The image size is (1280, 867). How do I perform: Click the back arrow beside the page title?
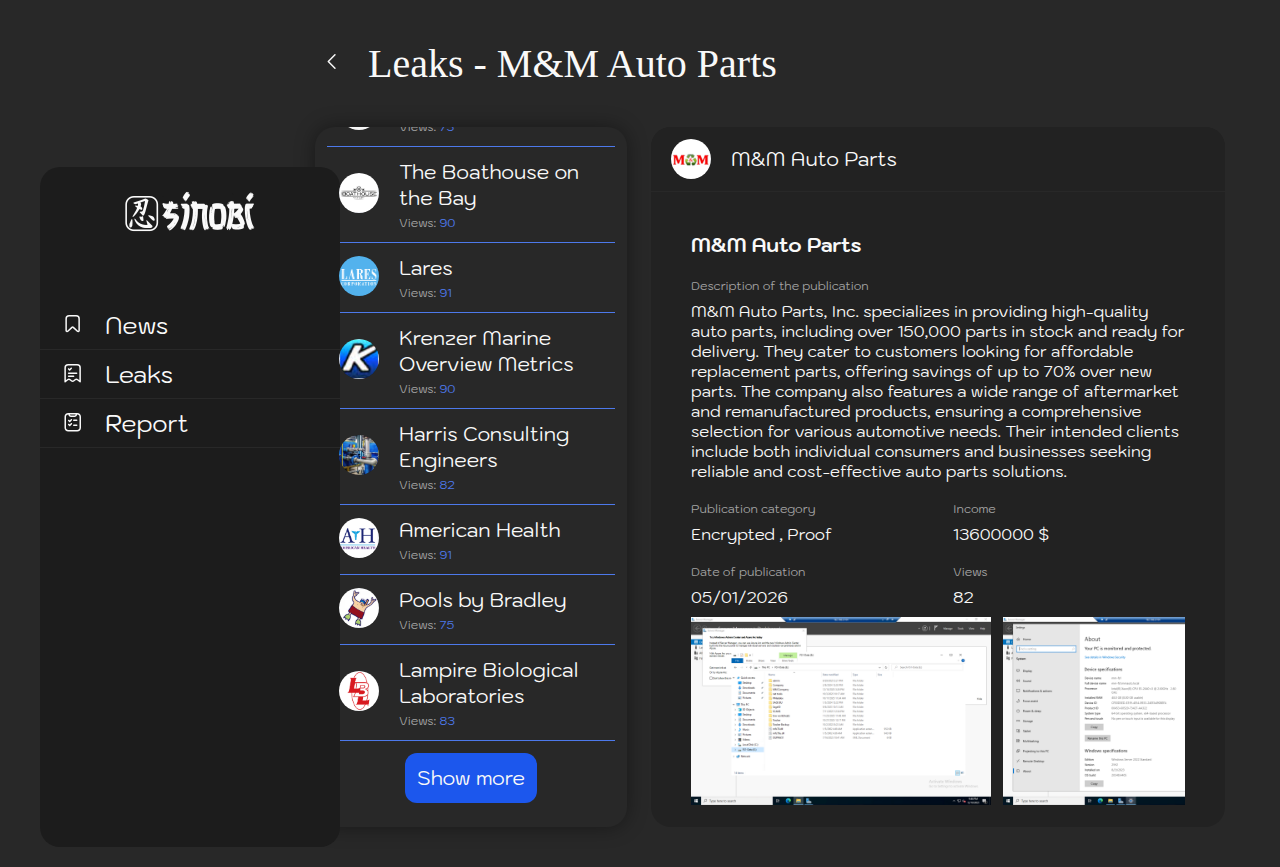332,62
